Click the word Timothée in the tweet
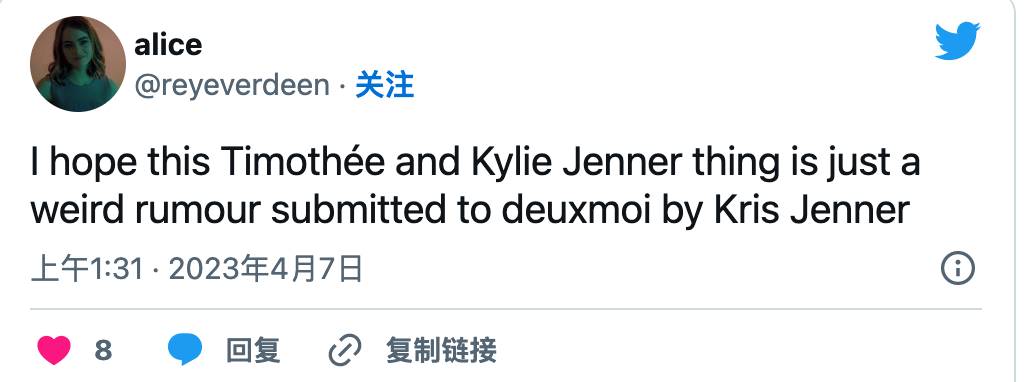 tap(302, 162)
